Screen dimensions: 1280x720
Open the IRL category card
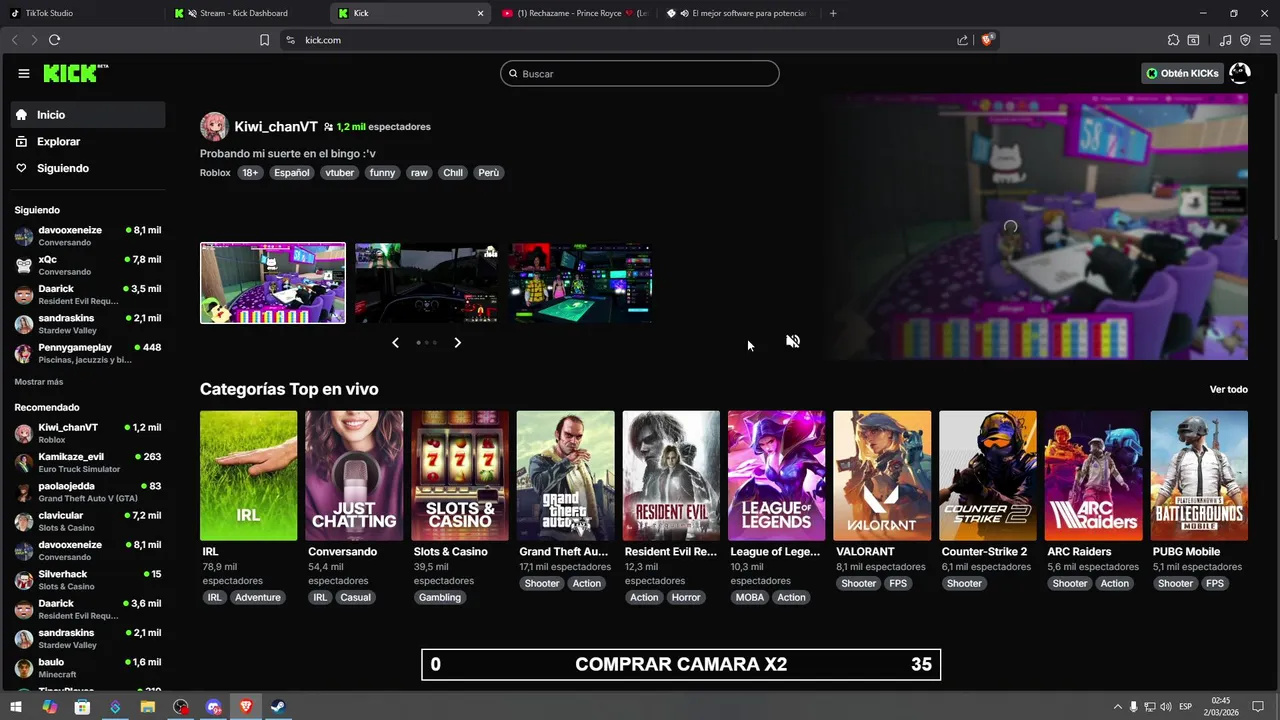tap(248, 476)
